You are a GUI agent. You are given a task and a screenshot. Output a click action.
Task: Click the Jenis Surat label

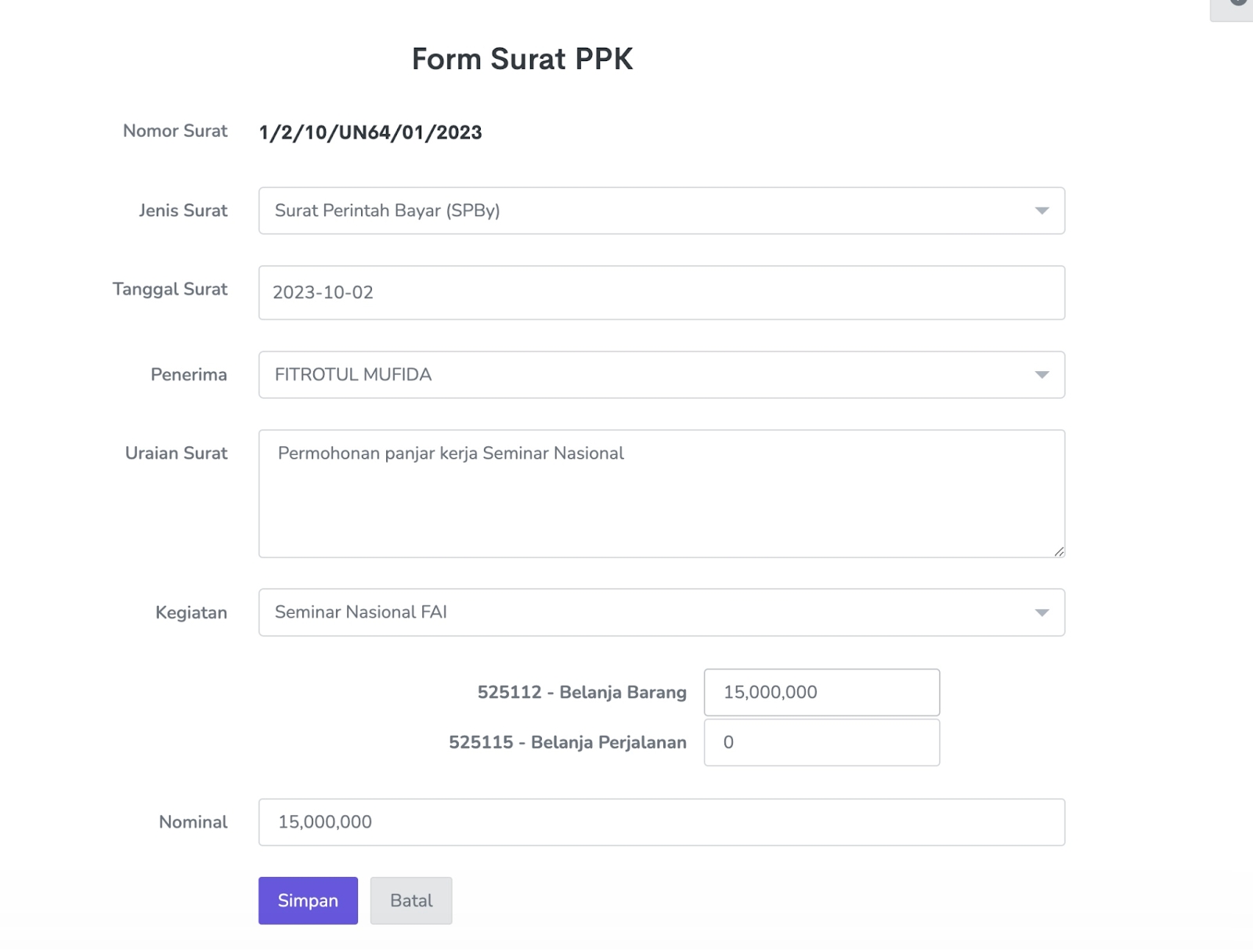click(182, 211)
